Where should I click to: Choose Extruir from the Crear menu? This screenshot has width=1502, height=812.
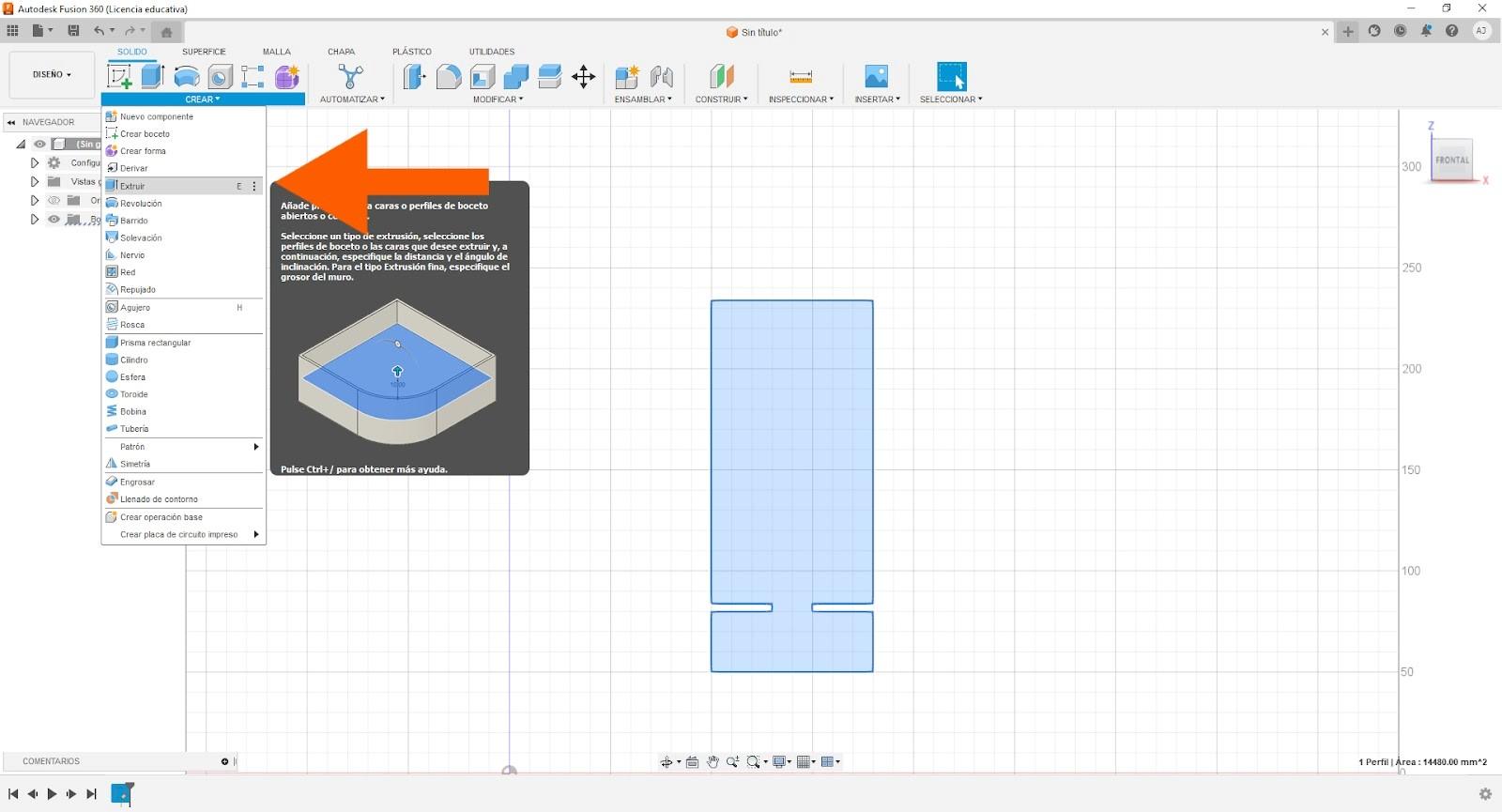pyautogui.click(x=183, y=186)
